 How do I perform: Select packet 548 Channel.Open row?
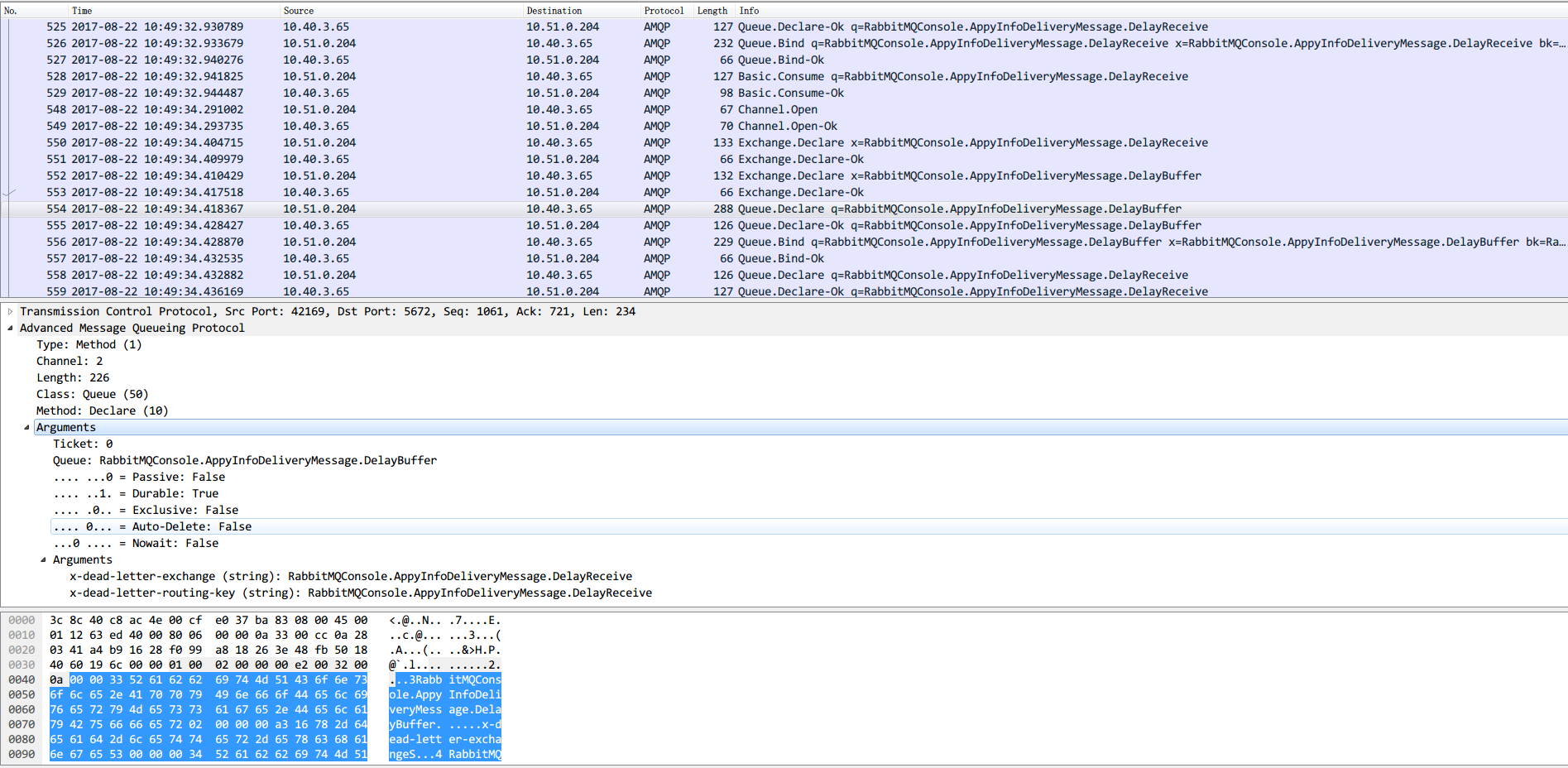point(784,109)
